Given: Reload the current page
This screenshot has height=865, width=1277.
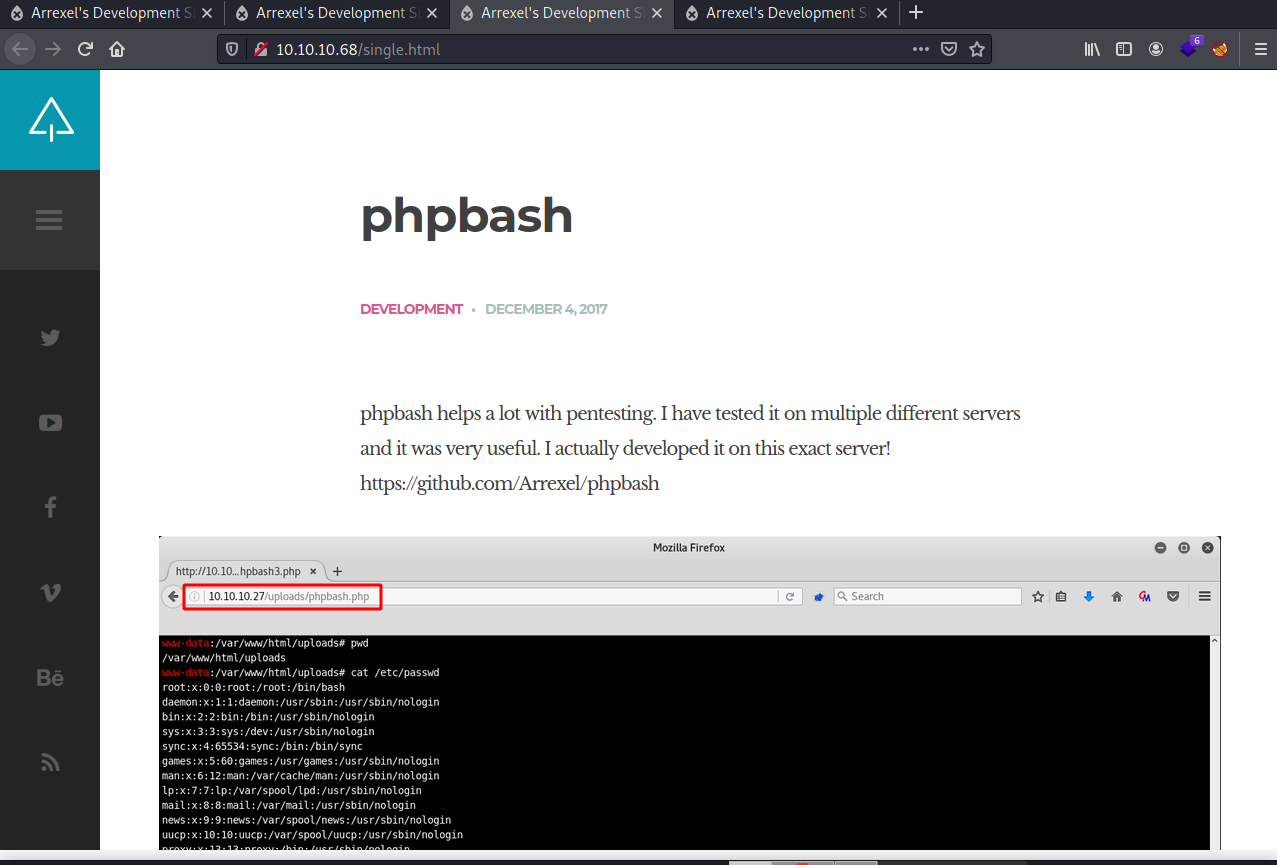Looking at the screenshot, I should tap(85, 49).
